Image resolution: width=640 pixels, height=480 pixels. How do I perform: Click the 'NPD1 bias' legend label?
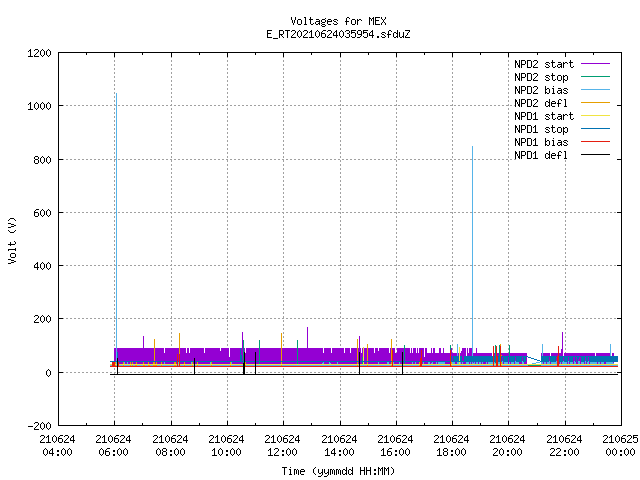541,142
